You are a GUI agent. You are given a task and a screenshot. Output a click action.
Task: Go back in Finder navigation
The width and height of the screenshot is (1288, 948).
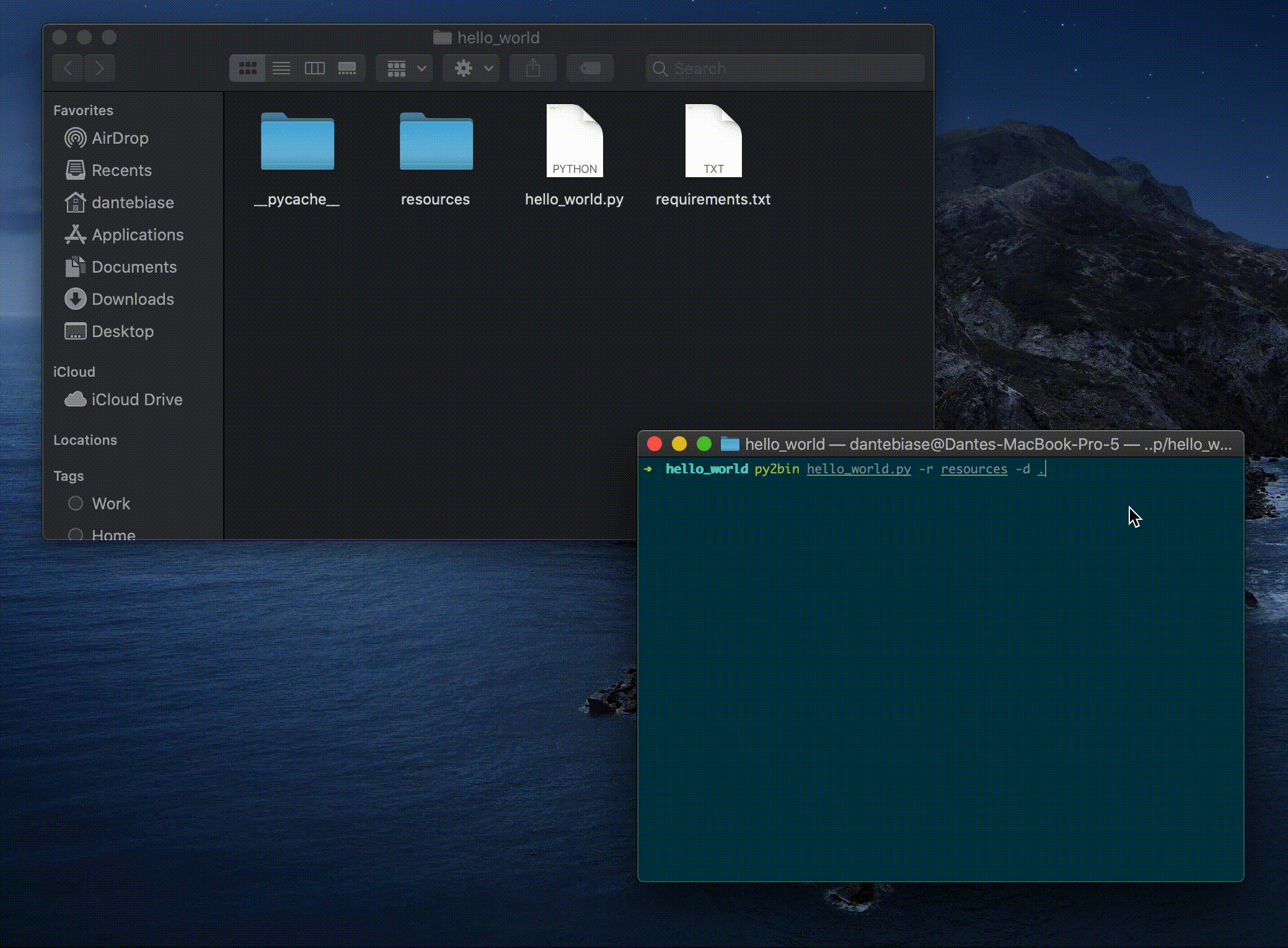pos(68,68)
